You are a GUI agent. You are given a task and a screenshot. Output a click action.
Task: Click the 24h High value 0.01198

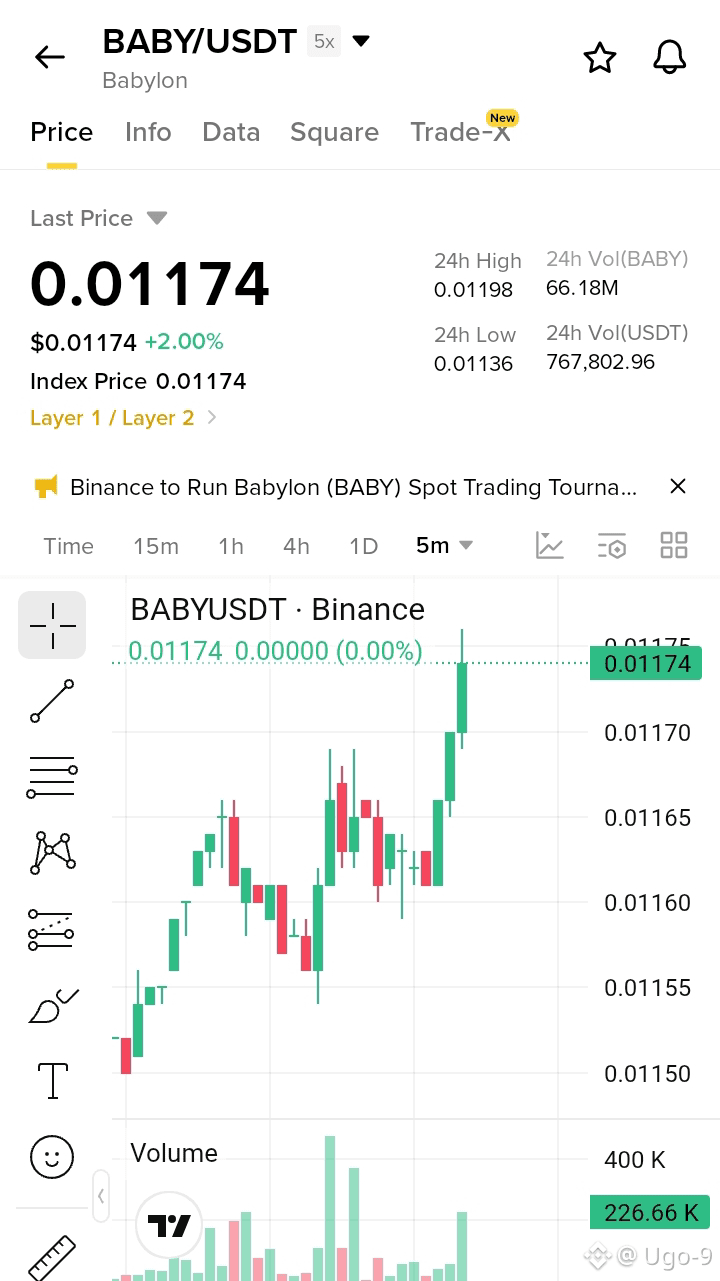[x=473, y=290]
